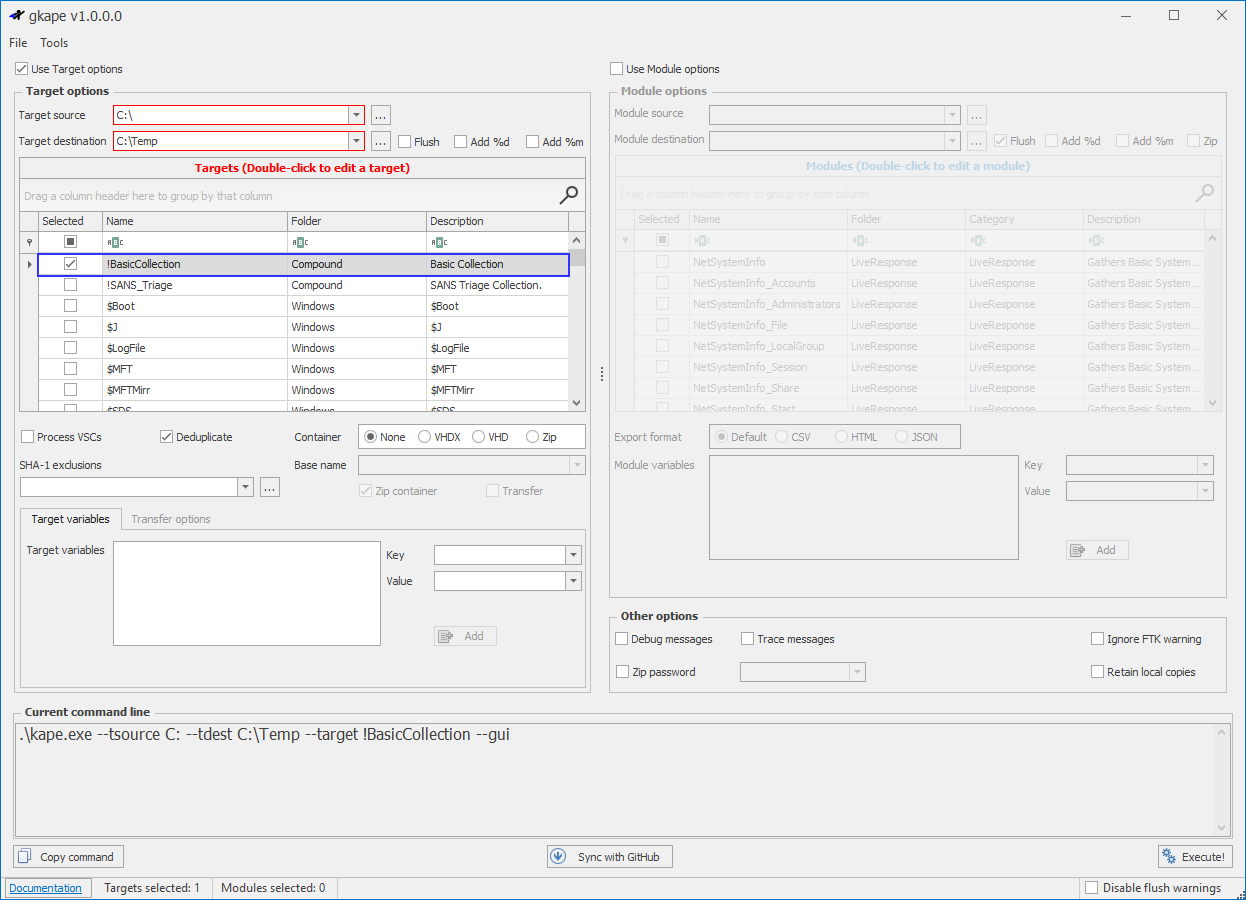Screen dimensions: 1246x900
Task: Enable the Process VSCs checkbox
Action: [x=25, y=436]
